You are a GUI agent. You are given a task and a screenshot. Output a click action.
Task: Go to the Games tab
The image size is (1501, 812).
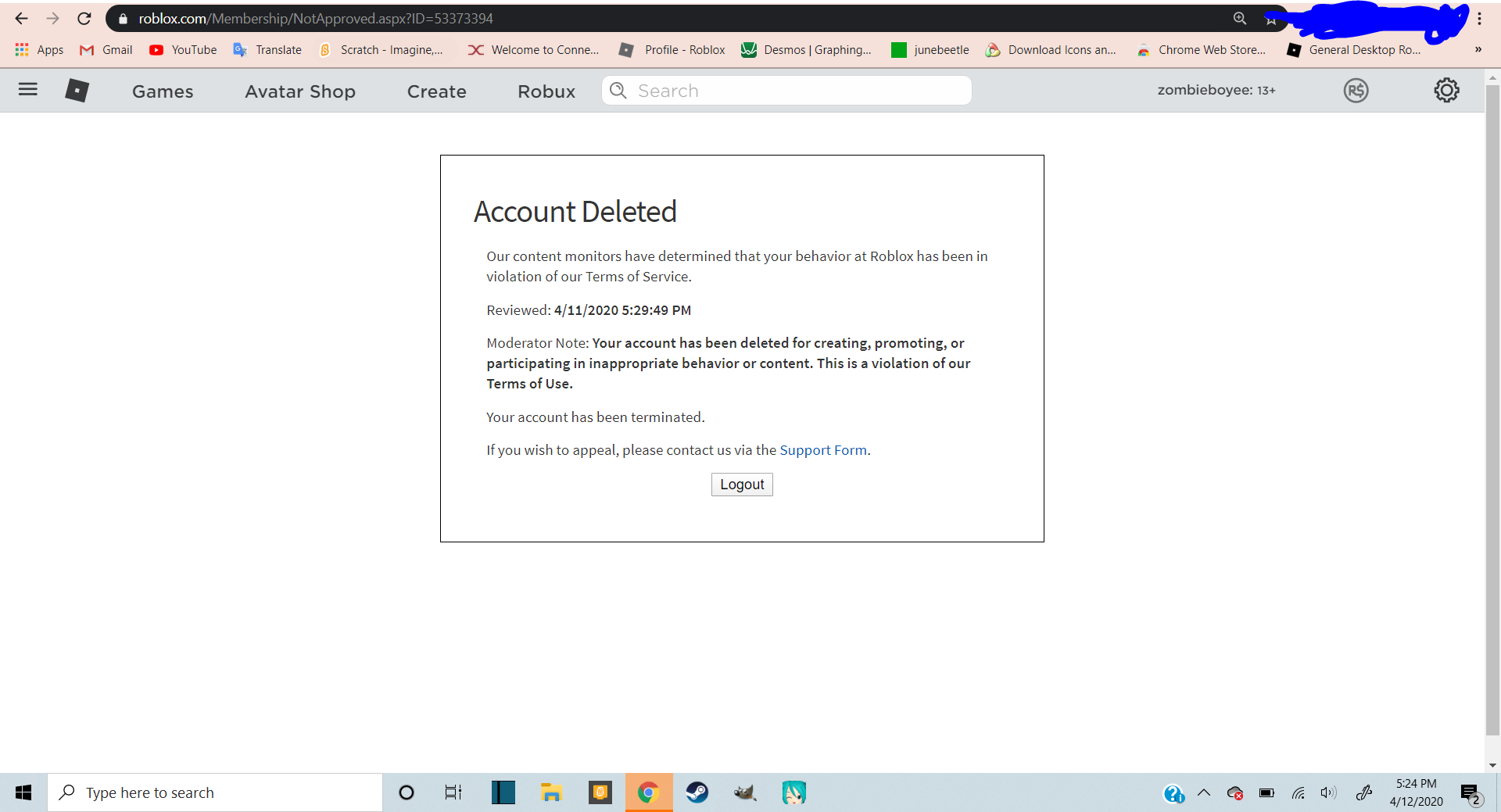(163, 91)
